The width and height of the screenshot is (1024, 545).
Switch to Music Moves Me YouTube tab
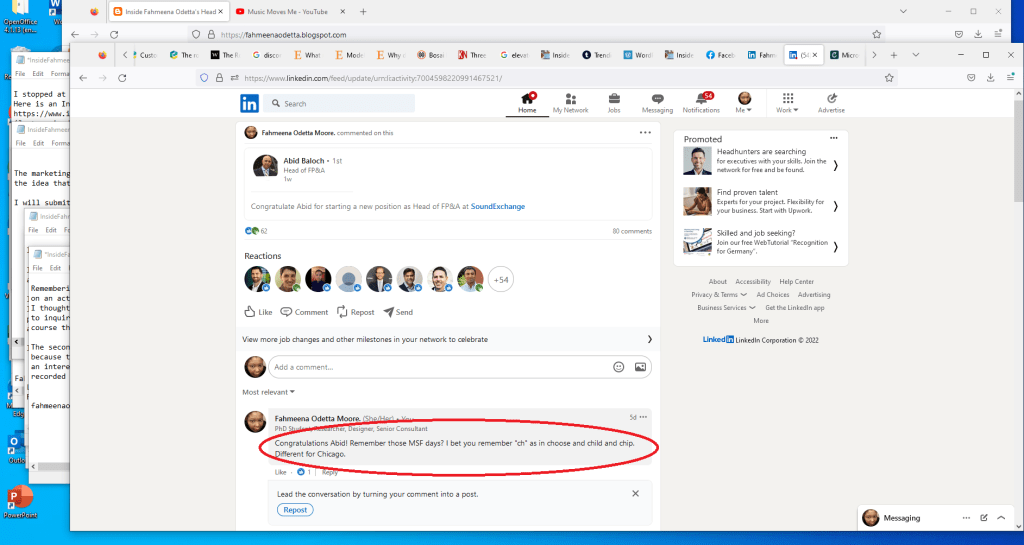[x=289, y=12]
